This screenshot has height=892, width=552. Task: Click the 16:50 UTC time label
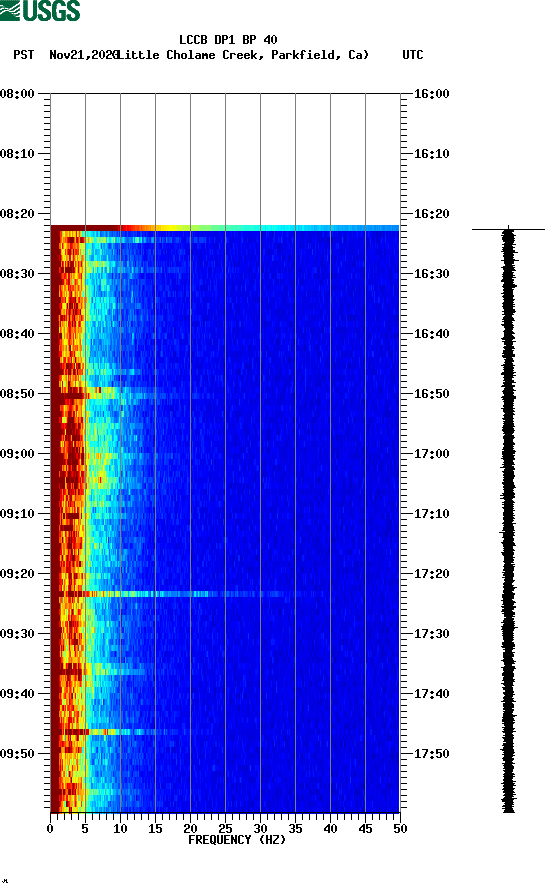pos(431,394)
